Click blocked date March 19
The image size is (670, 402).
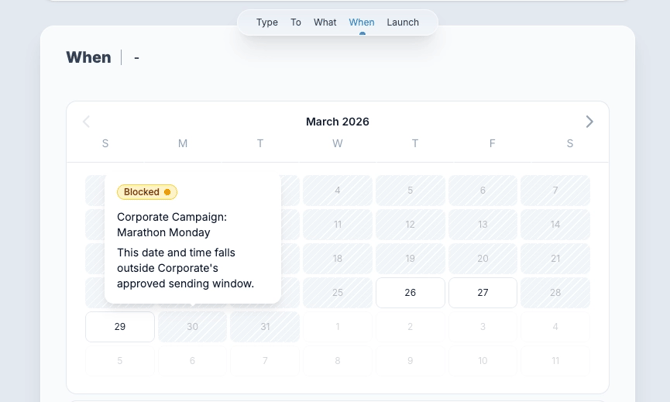410,259
